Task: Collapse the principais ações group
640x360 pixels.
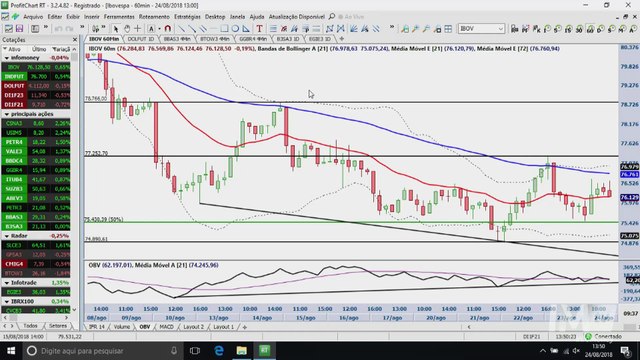Action: 7,114
